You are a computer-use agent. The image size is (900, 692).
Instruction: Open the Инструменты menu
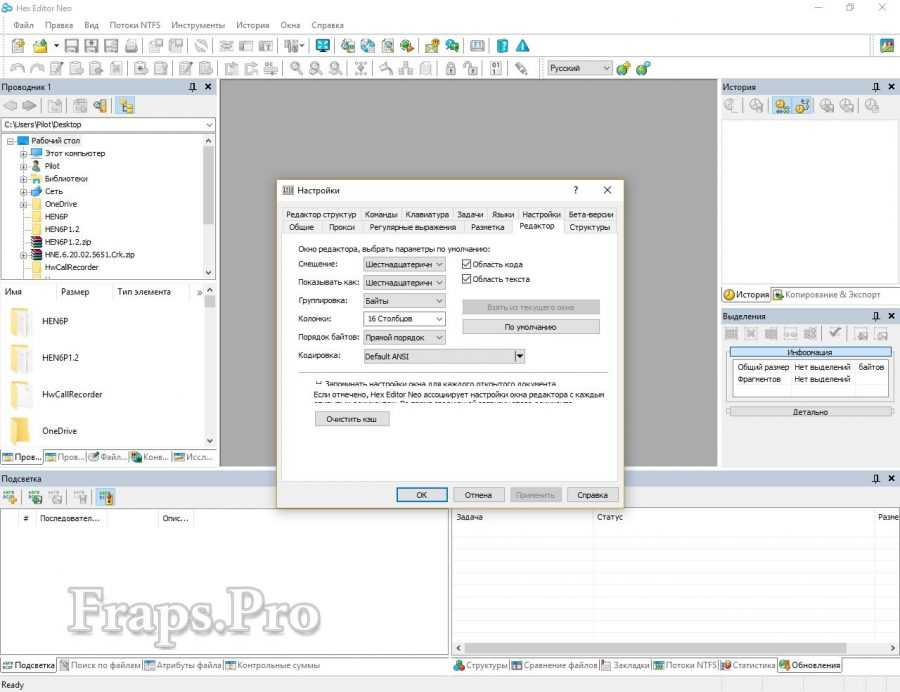coord(198,25)
